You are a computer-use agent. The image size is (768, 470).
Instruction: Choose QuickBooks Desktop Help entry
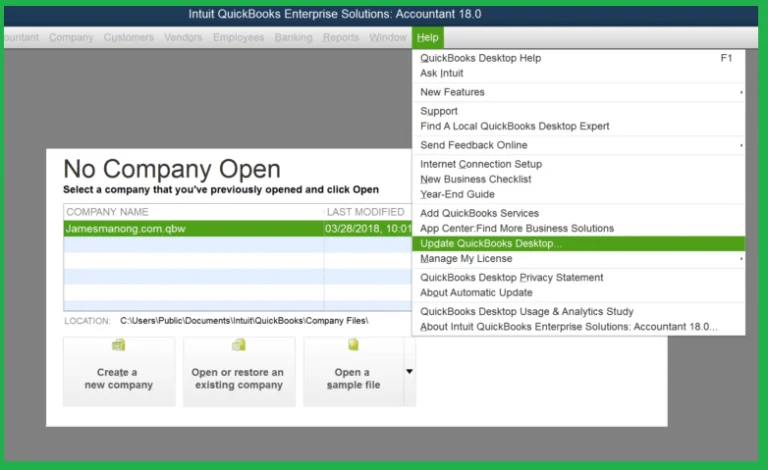tap(578, 58)
